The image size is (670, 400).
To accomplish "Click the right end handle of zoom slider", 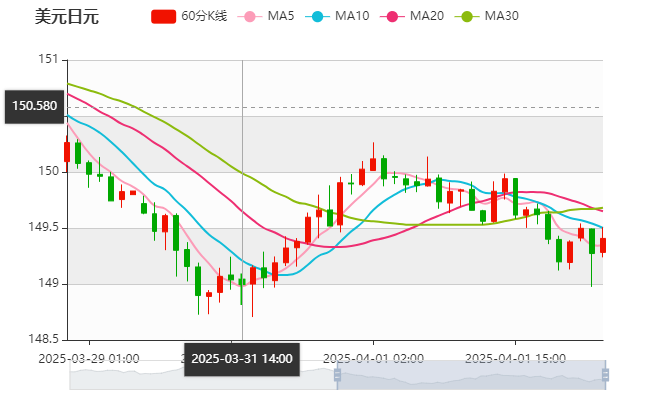I will (x=607, y=376).
